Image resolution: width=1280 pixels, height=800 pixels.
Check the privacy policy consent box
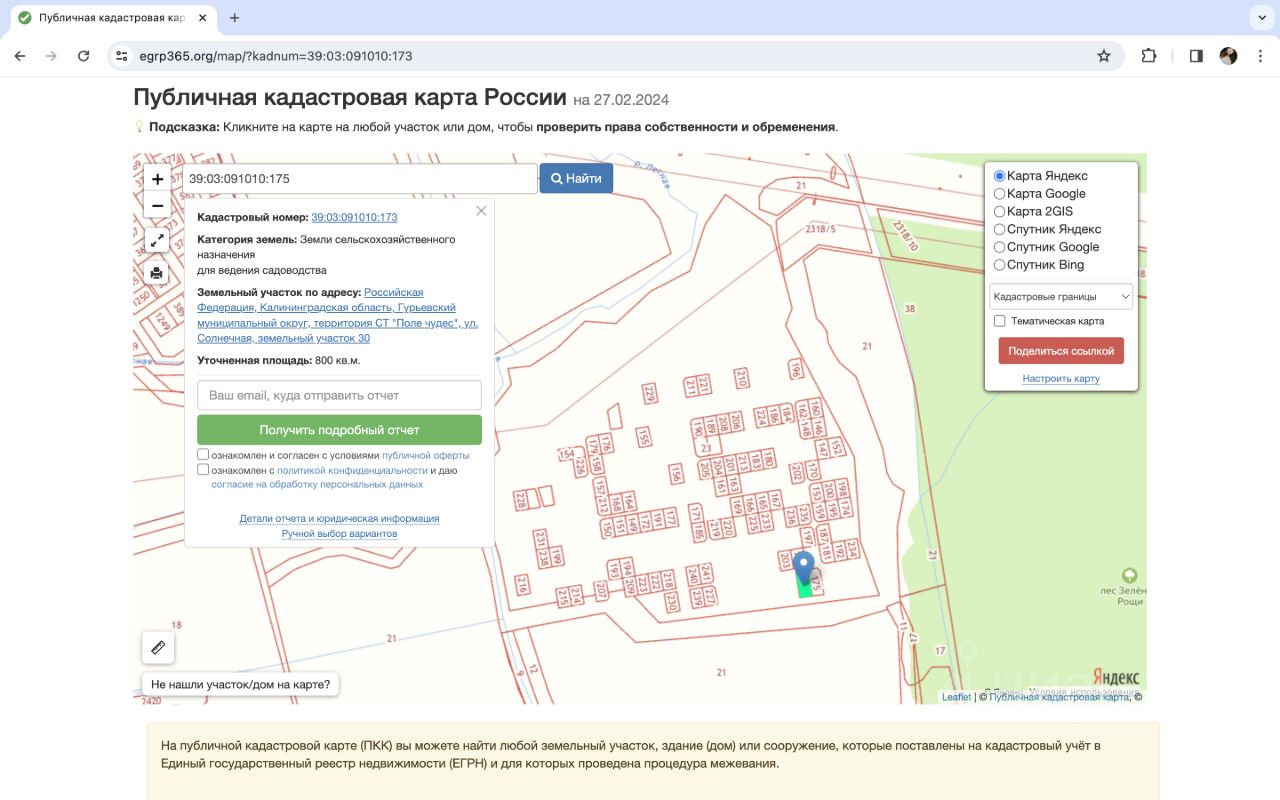pyautogui.click(x=203, y=470)
